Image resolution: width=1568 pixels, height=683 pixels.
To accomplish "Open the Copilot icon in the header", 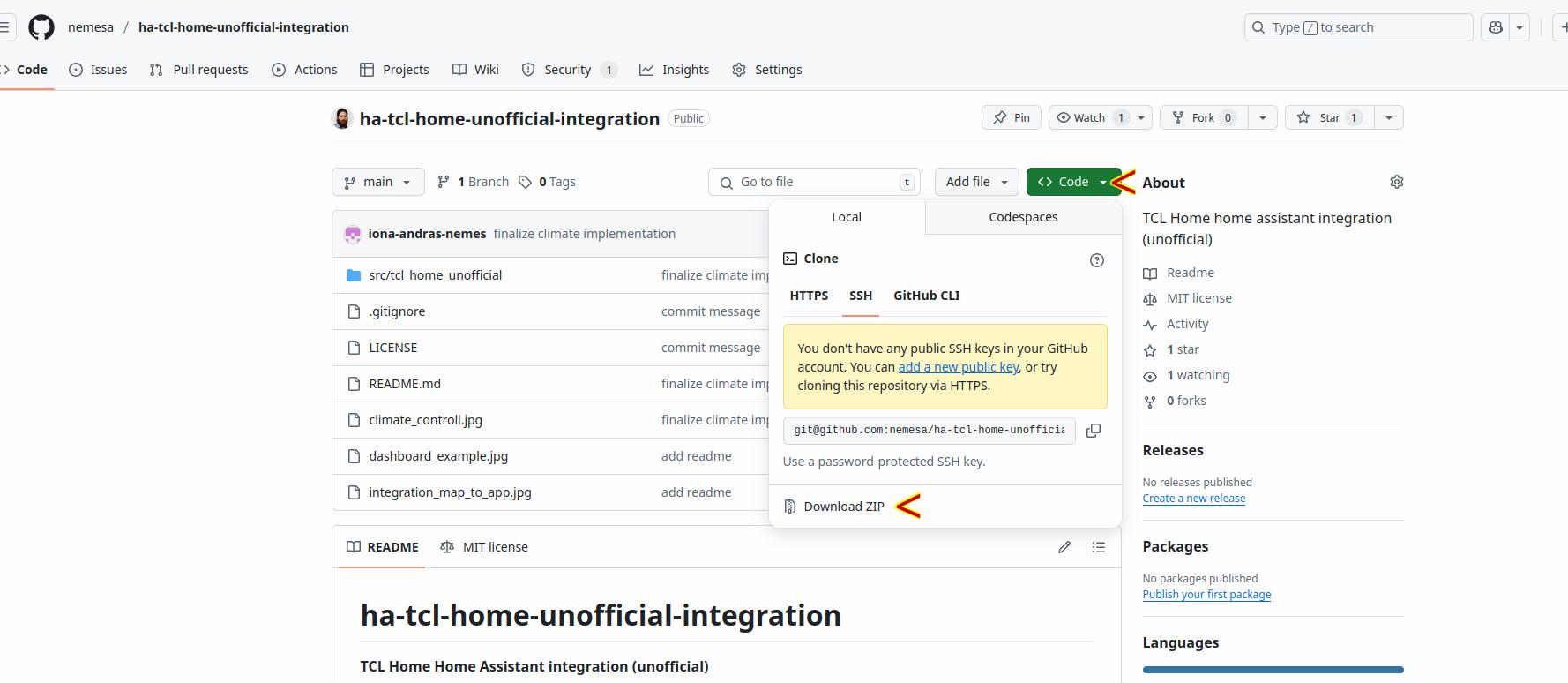I will click(x=1496, y=27).
